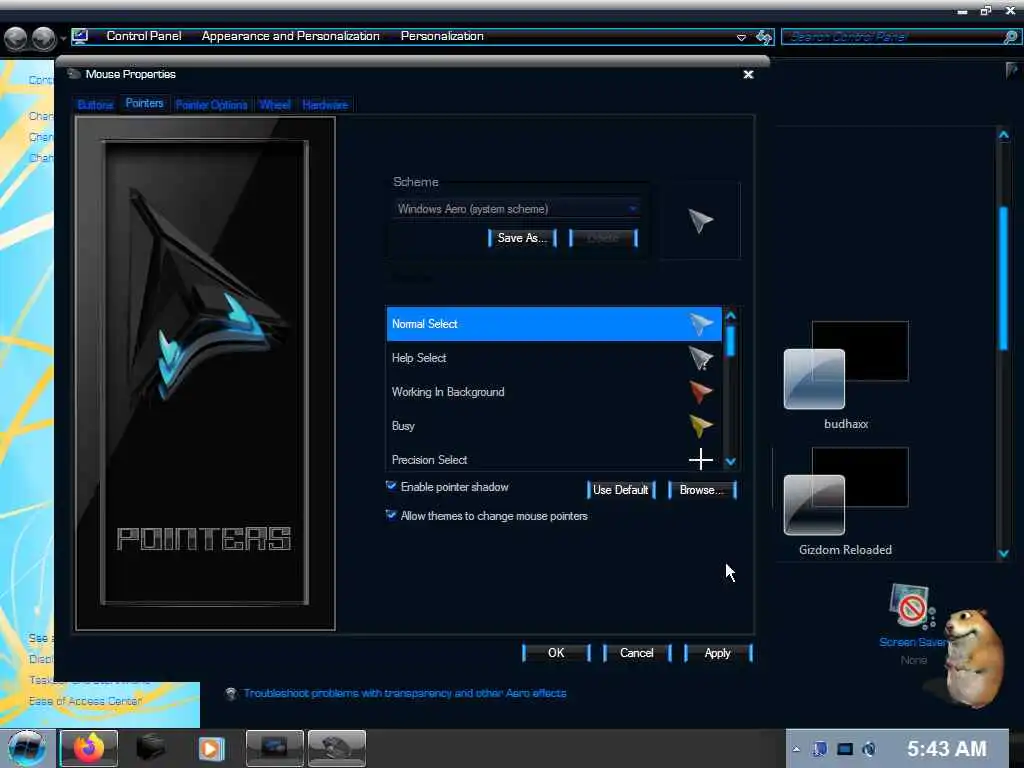Open the Ease of Access Center link
This screenshot has width=1024, height=768.
click(86, 701)
